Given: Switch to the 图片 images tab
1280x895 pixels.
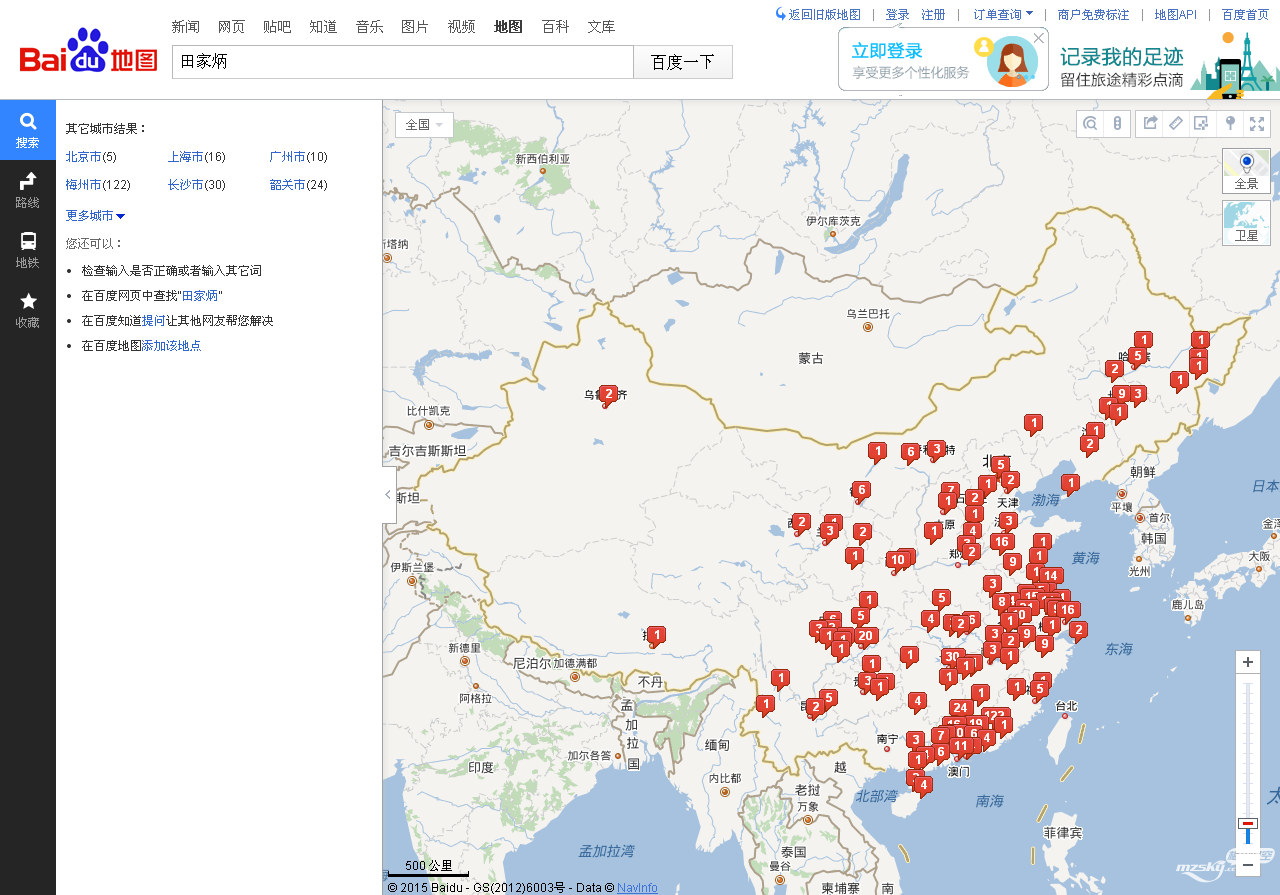Looking at the screenshot, I should tap(415, 27).
